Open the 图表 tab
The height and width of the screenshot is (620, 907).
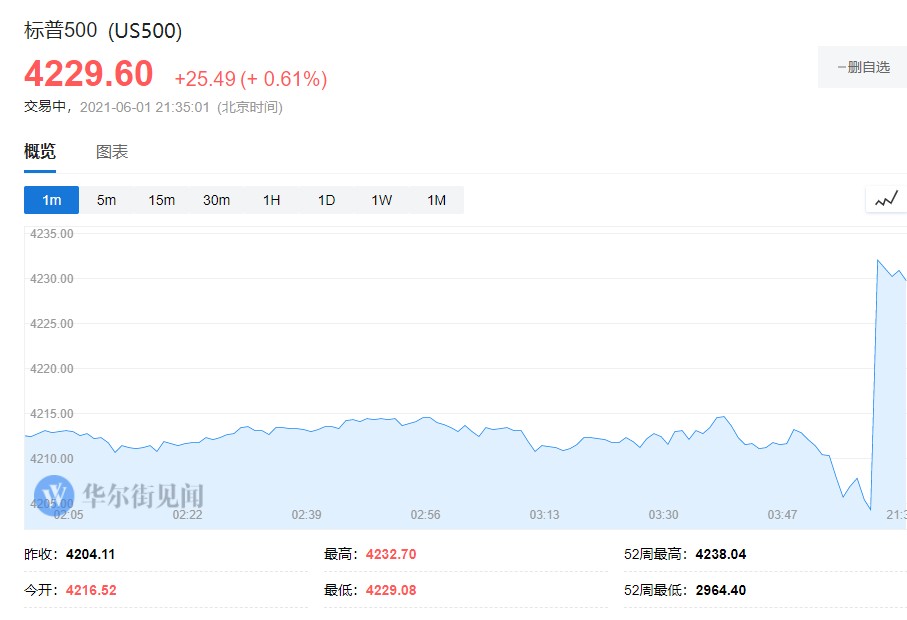[x=112, y=152]
